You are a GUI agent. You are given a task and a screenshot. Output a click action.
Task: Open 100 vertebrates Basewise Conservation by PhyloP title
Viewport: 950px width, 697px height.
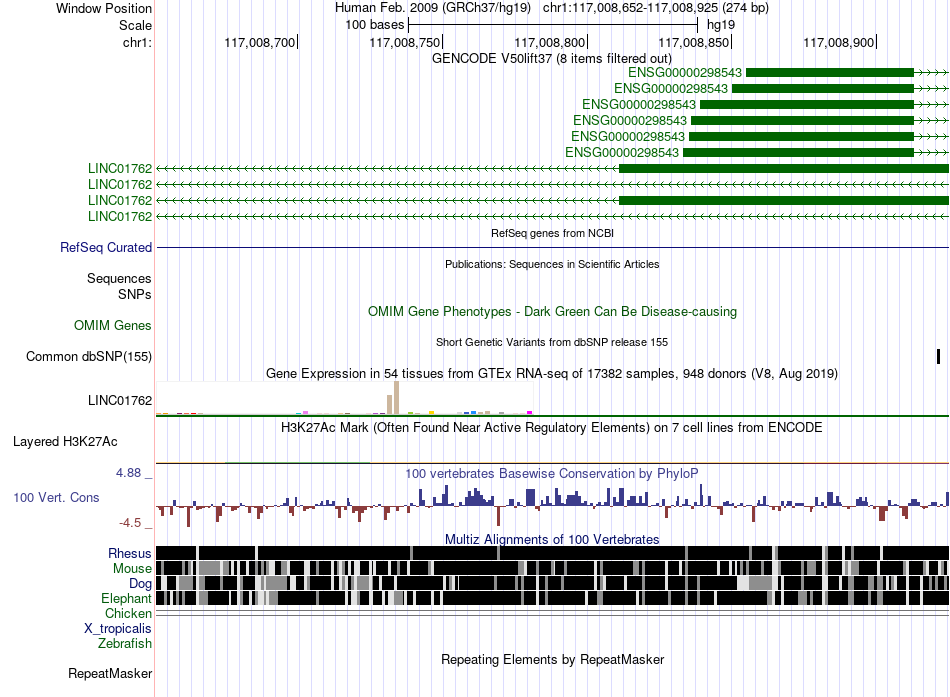click(x=552, y=473)
